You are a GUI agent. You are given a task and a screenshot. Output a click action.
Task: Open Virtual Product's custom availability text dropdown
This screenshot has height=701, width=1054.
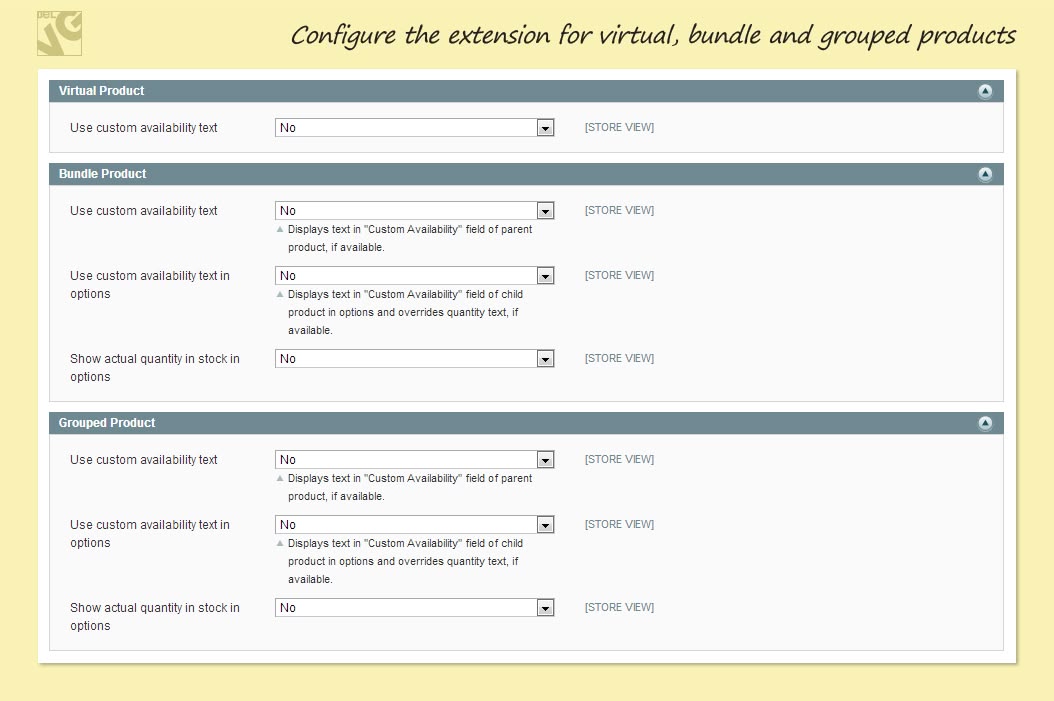[414, 128]
